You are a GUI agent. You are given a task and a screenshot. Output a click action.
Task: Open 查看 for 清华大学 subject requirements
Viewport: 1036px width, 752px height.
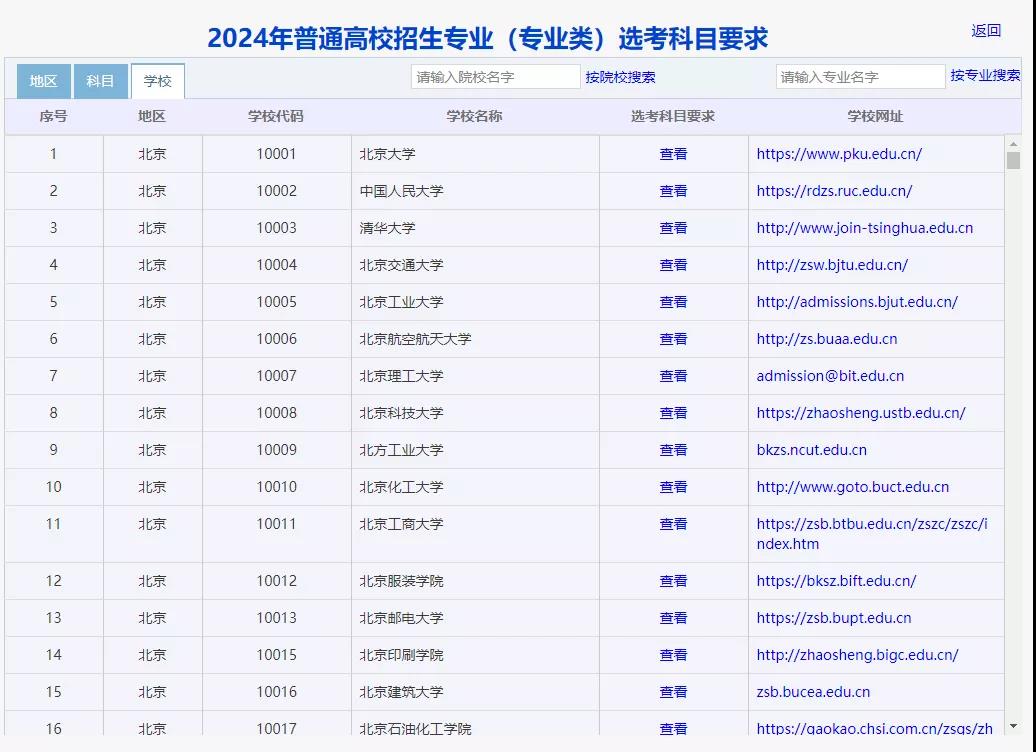673,227
